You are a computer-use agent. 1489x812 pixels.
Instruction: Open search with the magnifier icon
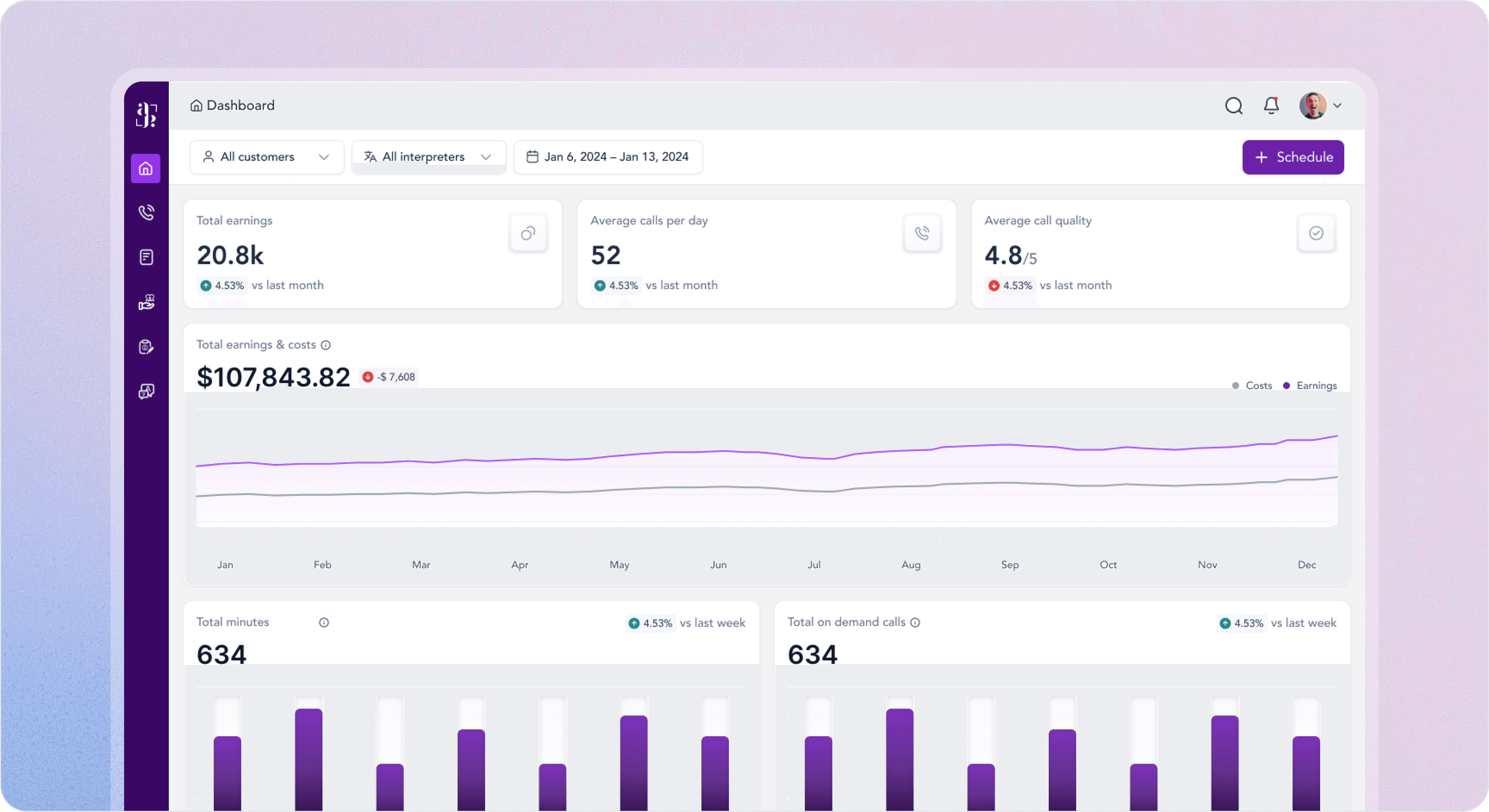[x=1234, y=106]
